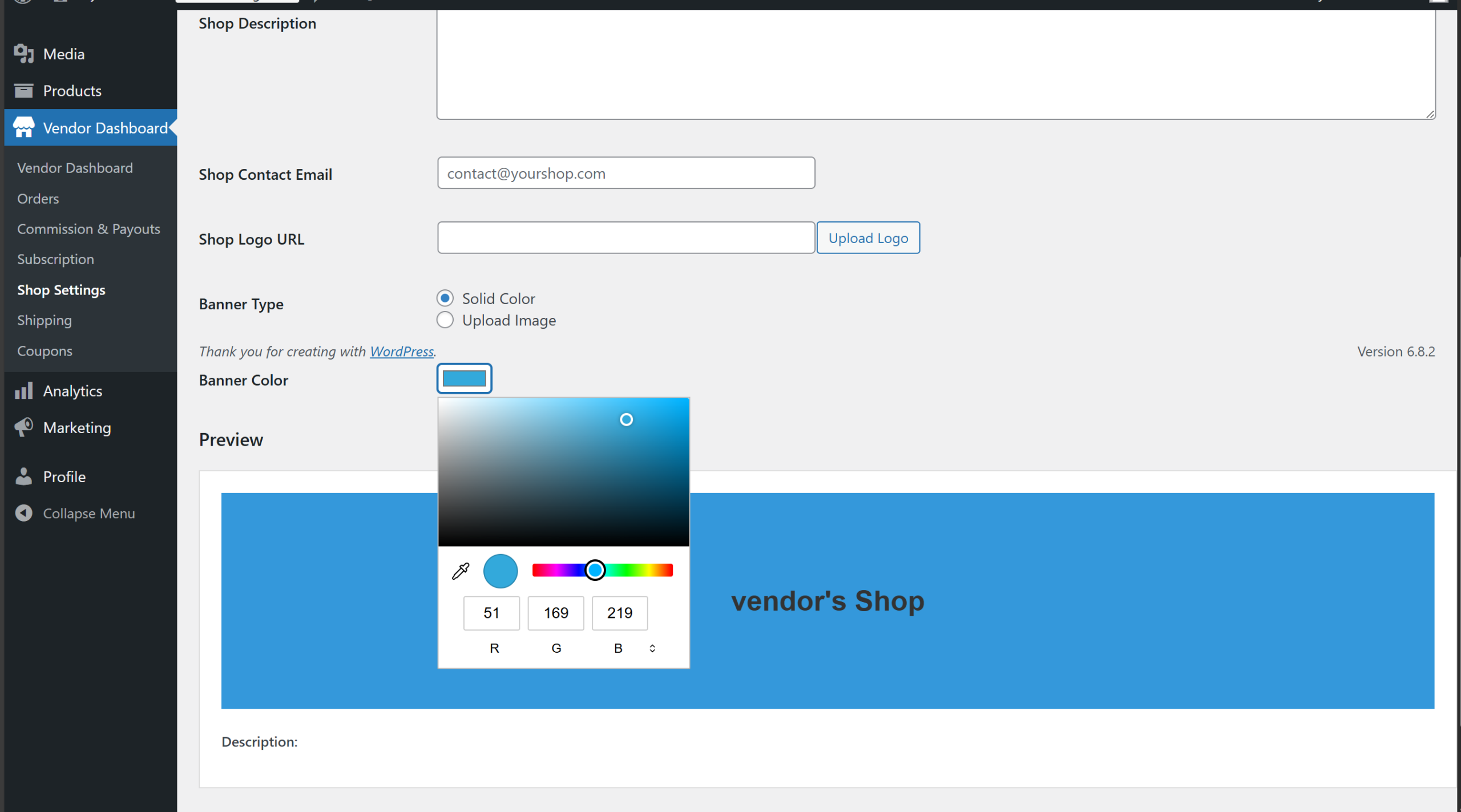Click Collapse Menu label
This screenshot has height=812, width=1461.
click(89, 513)
